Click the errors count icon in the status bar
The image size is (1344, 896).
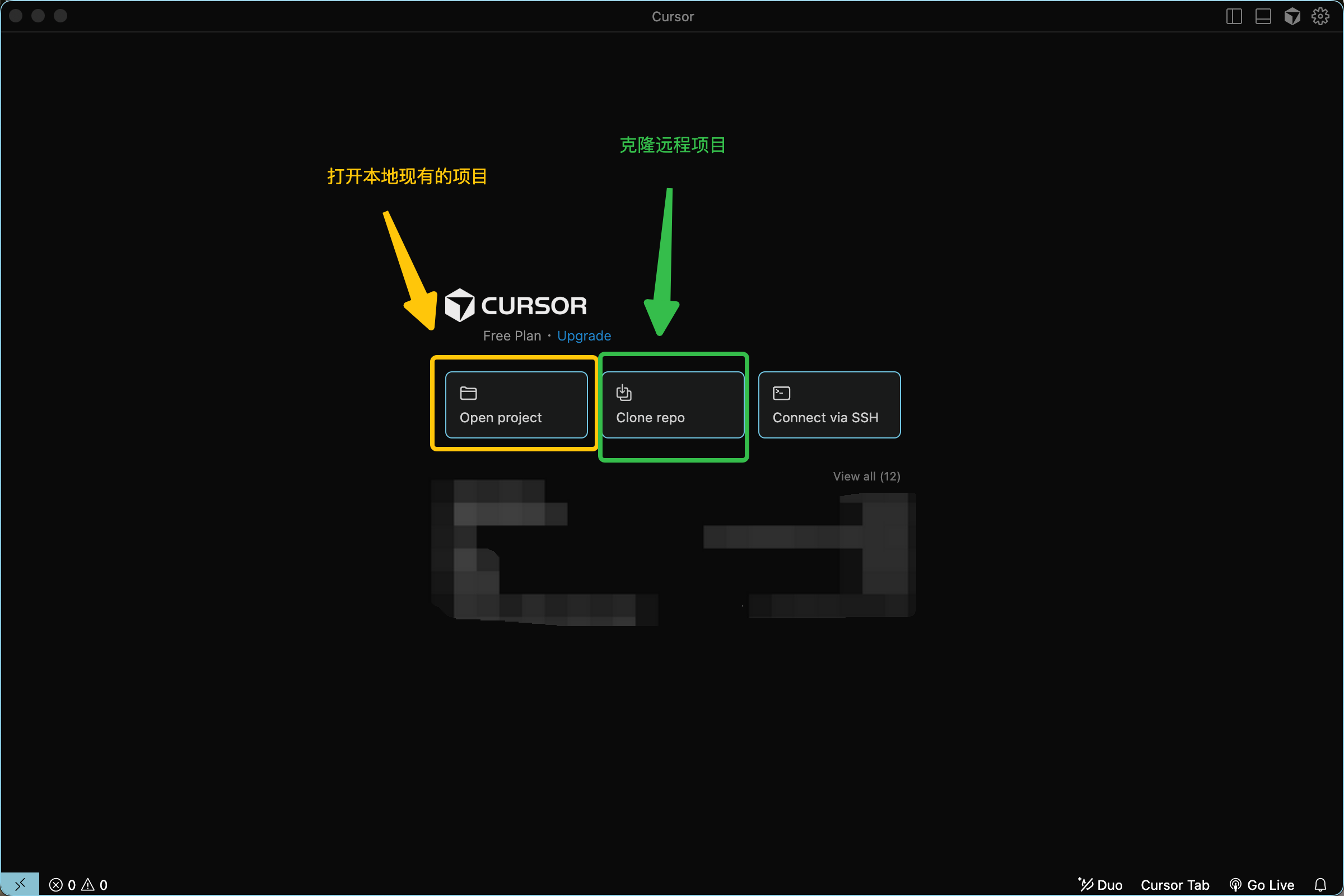click(56, 885)
